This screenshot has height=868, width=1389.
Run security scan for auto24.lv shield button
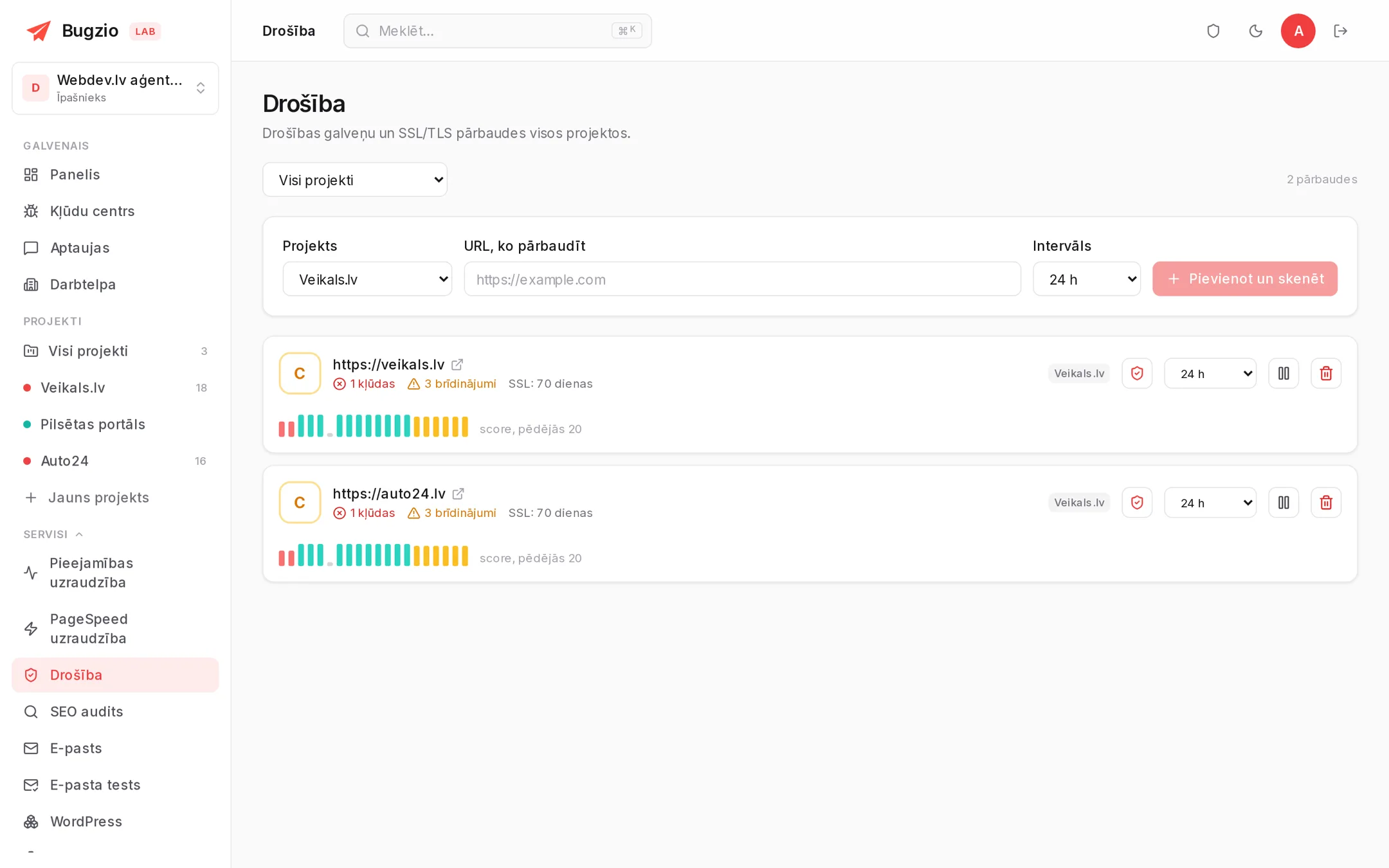pyautogui.click(x=1137, y=503)
